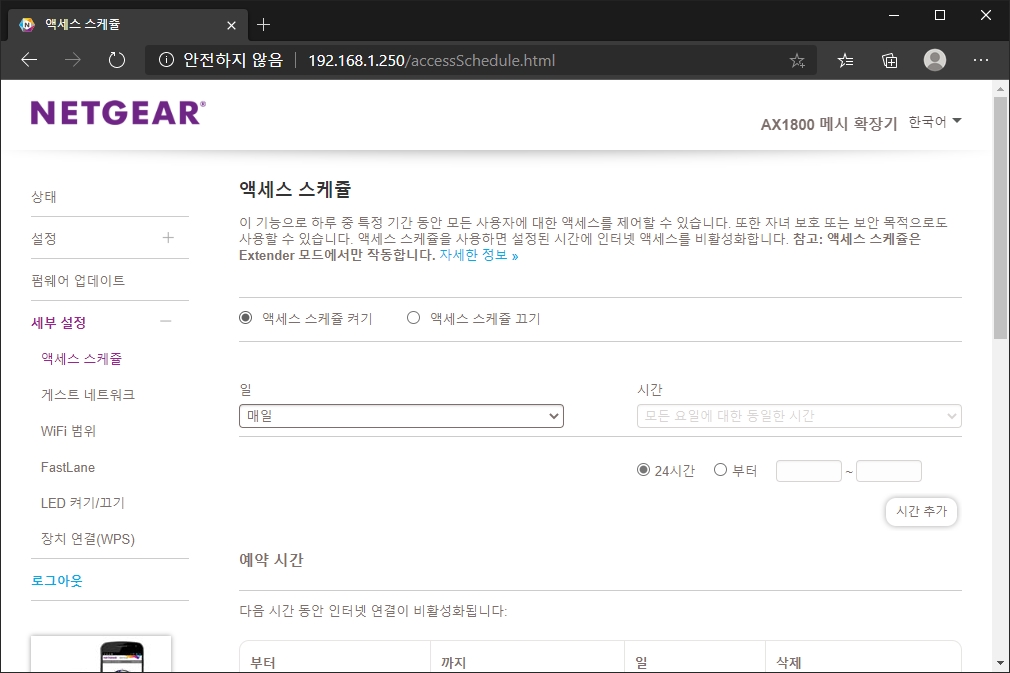Open the favorites list icon
Image resolution: width=1010 pixels, height=673 pixels.
[846, 61]
